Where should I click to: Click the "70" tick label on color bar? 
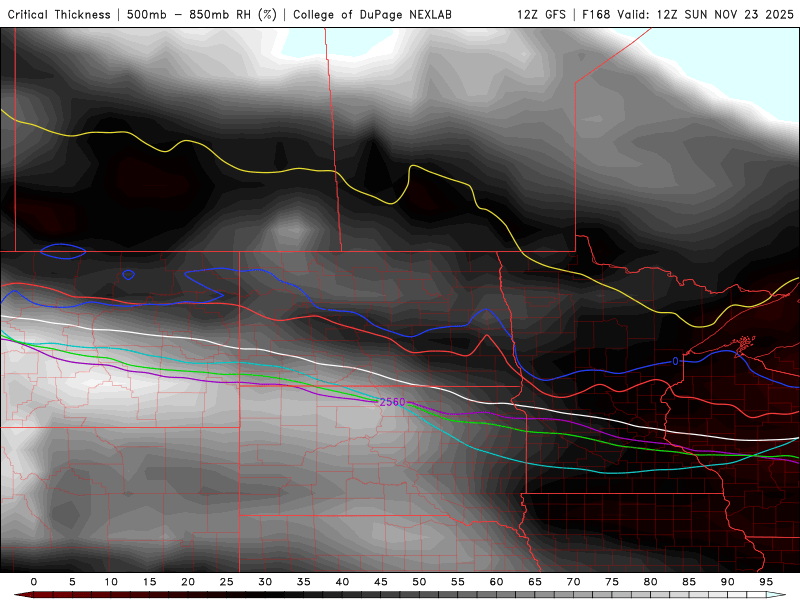pyautogui.click(x=573, y=582)
